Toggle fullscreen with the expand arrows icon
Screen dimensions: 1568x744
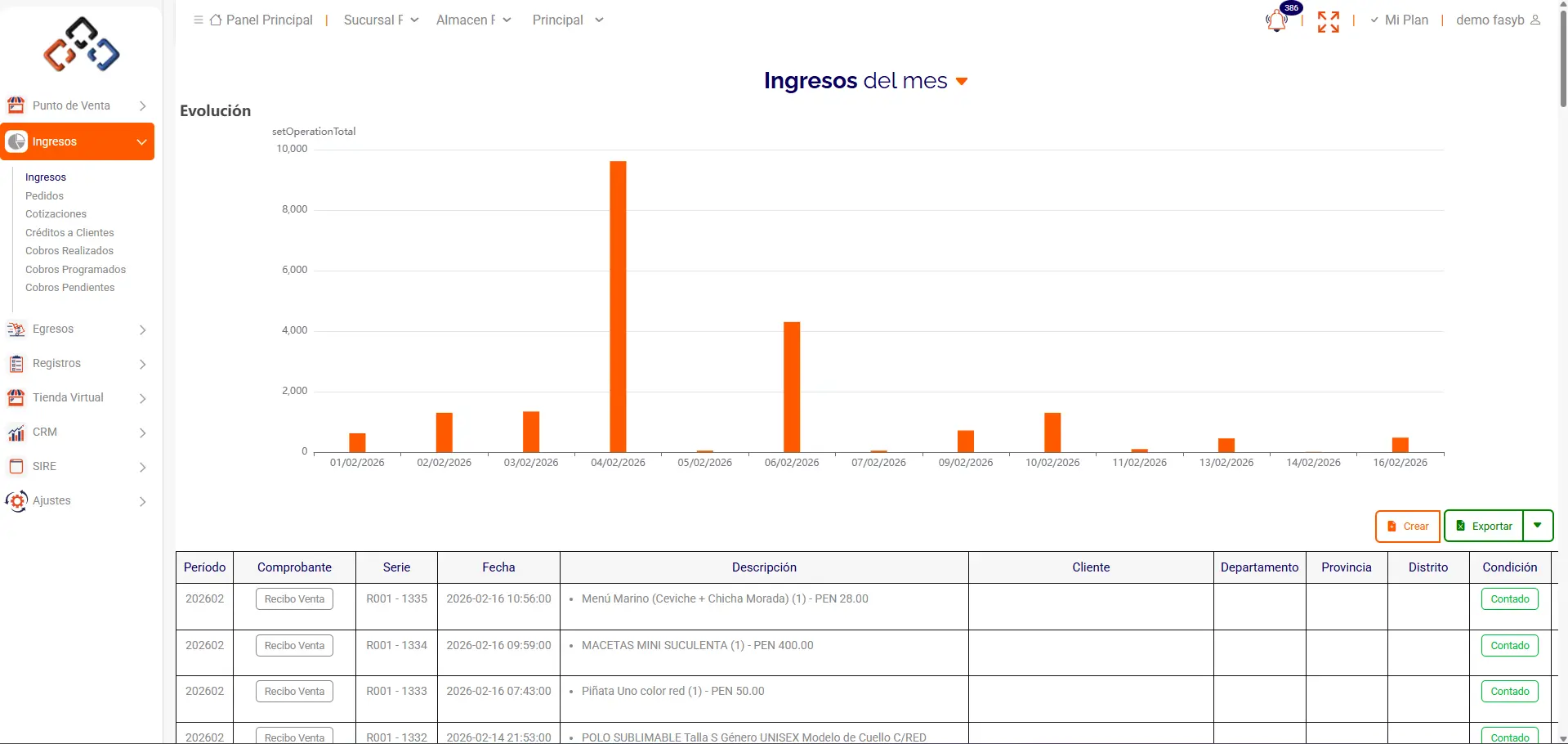point(1328,21)
